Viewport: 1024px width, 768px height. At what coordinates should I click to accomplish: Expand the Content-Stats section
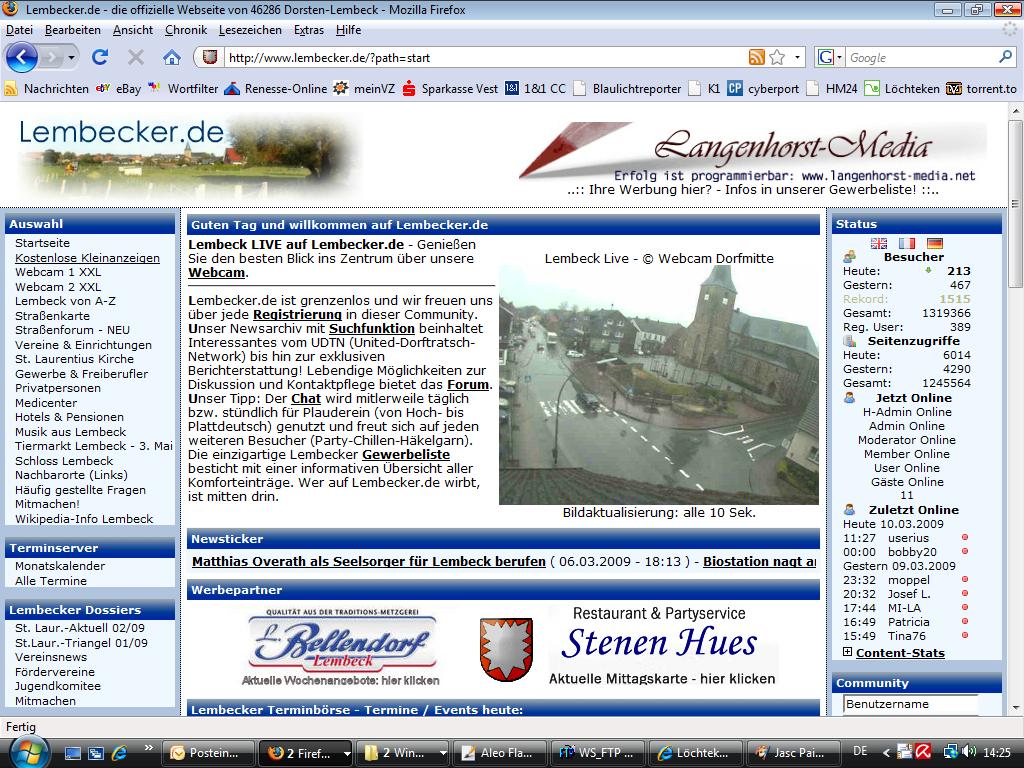pyautogui.click(x=848, y=652)
